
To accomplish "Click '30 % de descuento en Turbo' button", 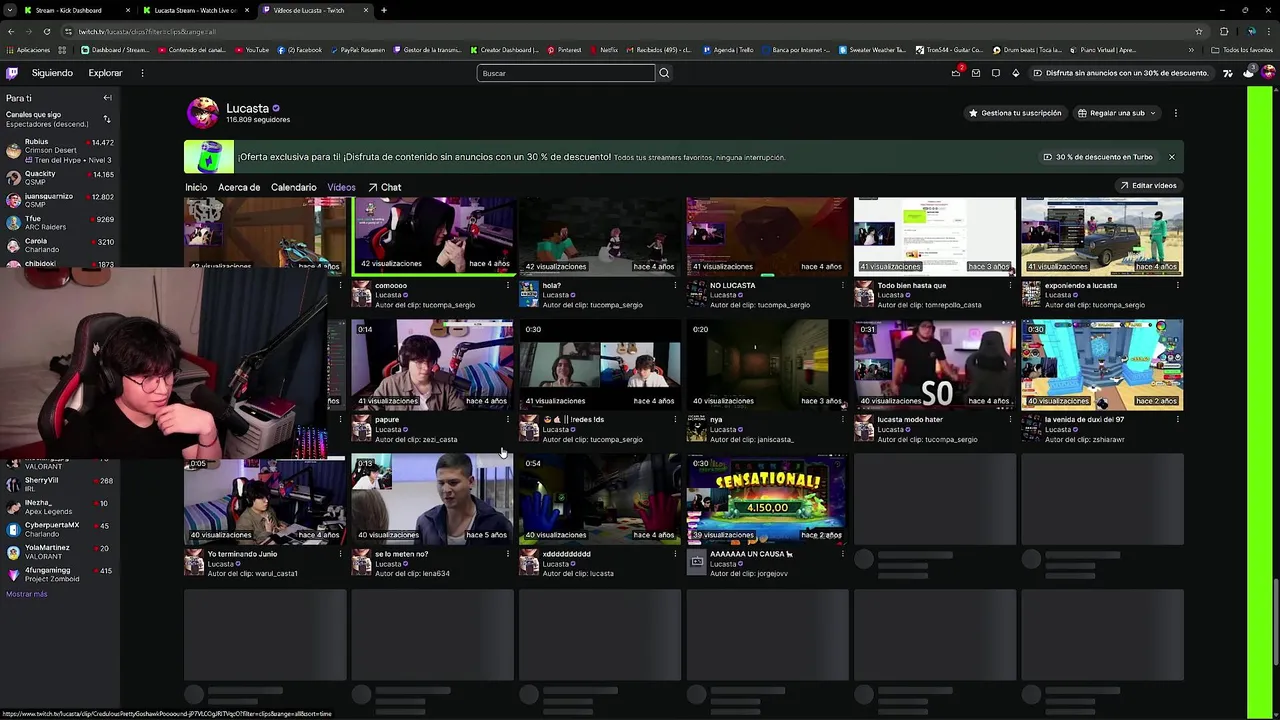I will pyautogui.click(x=1098, y=157).
